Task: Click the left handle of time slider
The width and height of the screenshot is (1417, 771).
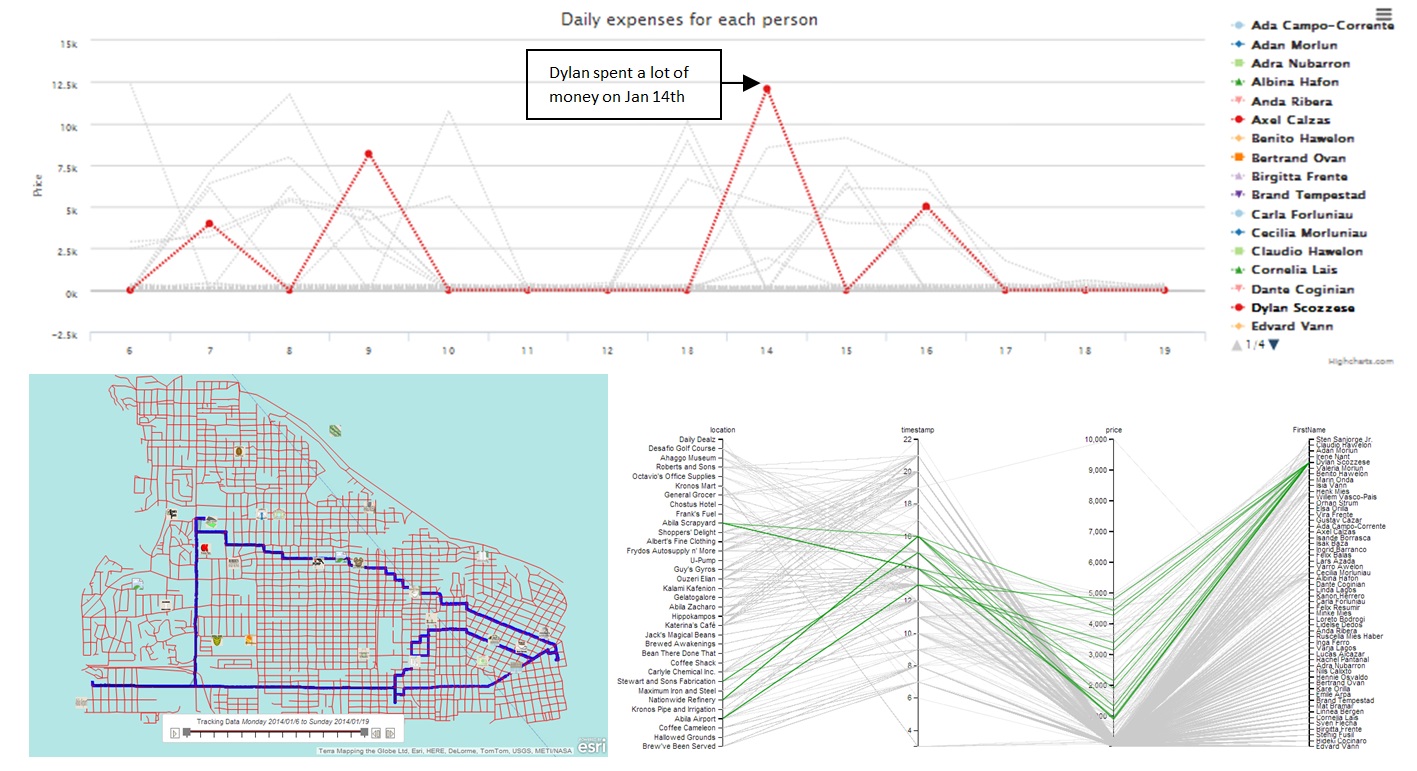Action: [186, 733]
